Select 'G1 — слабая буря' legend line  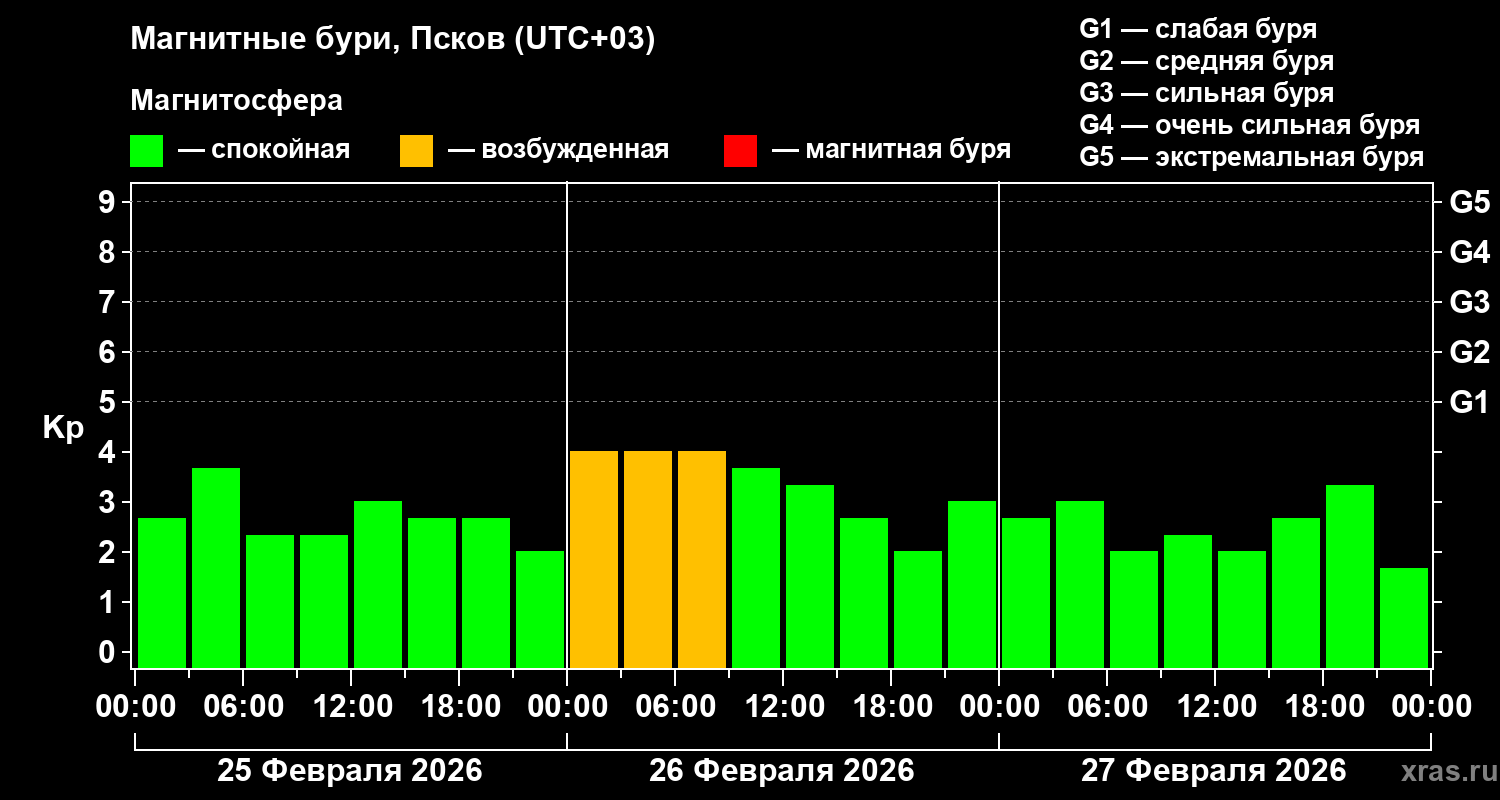[1198, 29]
